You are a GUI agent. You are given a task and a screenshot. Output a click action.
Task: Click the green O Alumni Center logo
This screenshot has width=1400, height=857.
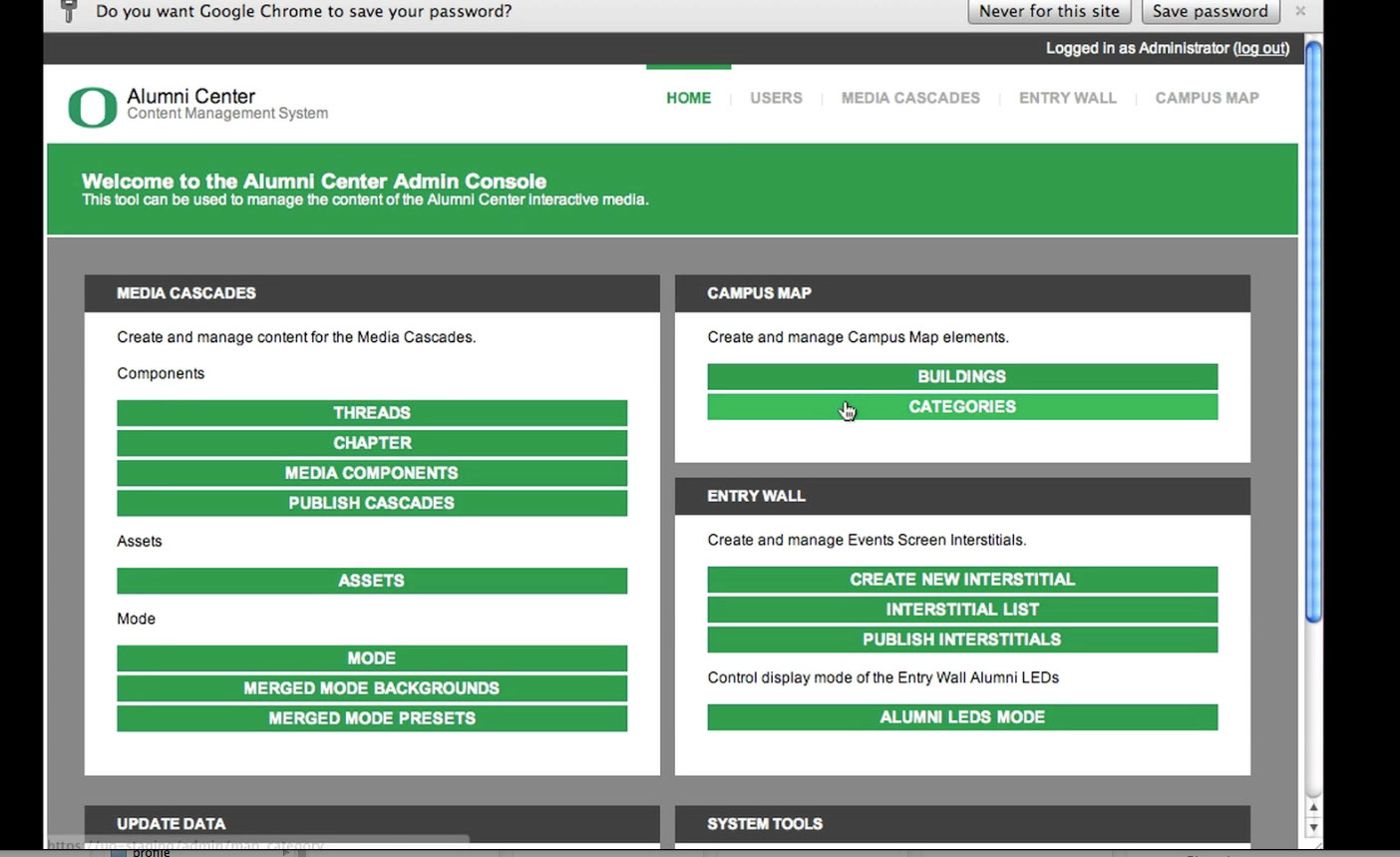click(x=93, y=107)
